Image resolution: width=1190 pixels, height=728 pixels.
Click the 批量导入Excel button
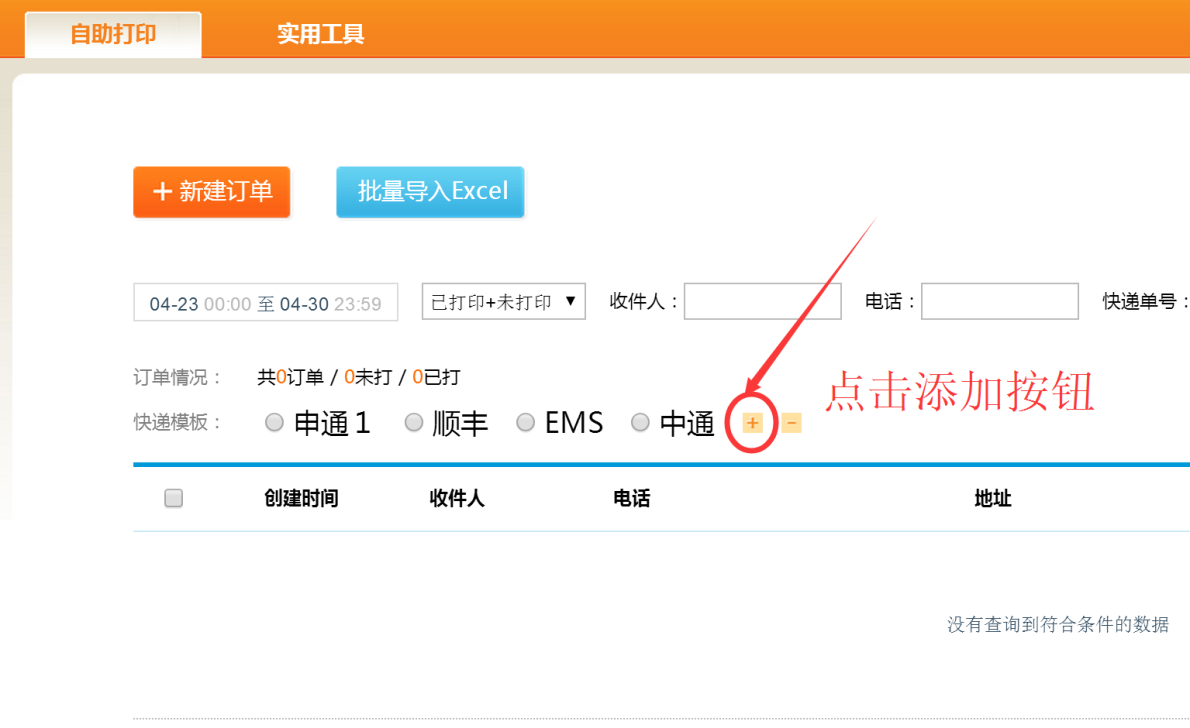click(430, 190)
